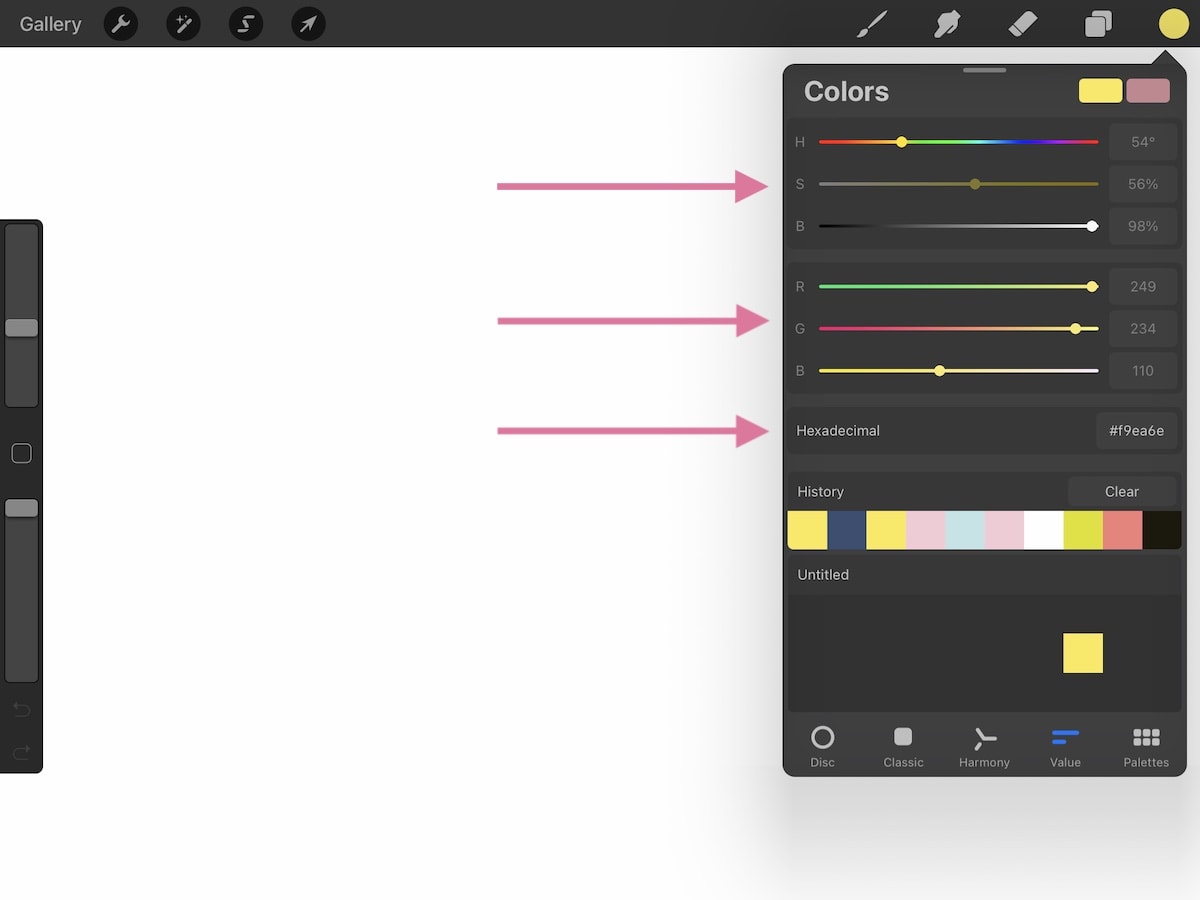1200x900 pixels.
Task: Select the yellow primary color swatch in header
Action: coord(1100,91)
